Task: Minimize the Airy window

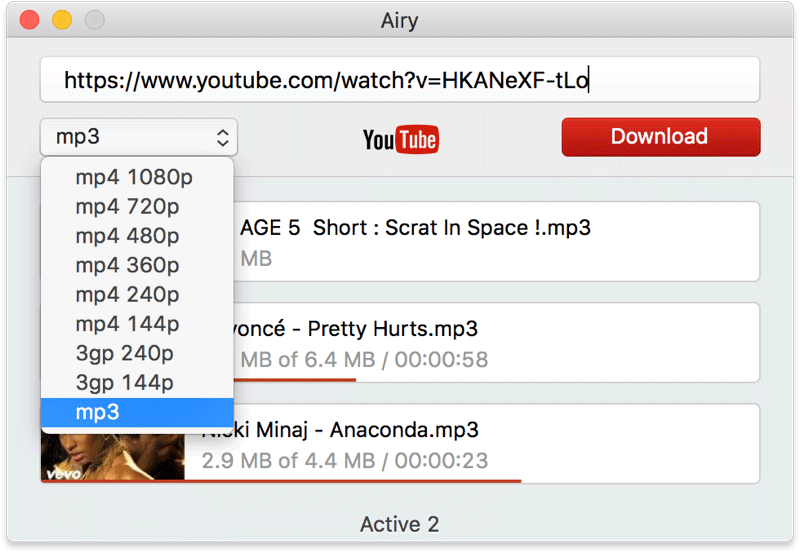Action: 62,20
